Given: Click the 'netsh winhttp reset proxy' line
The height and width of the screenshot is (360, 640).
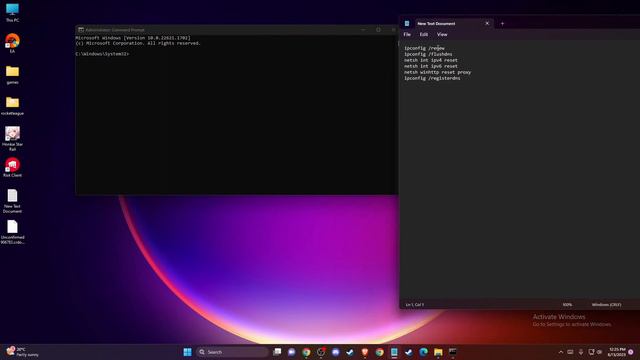Looking at the screenshot, I should (x=438, y=72).
